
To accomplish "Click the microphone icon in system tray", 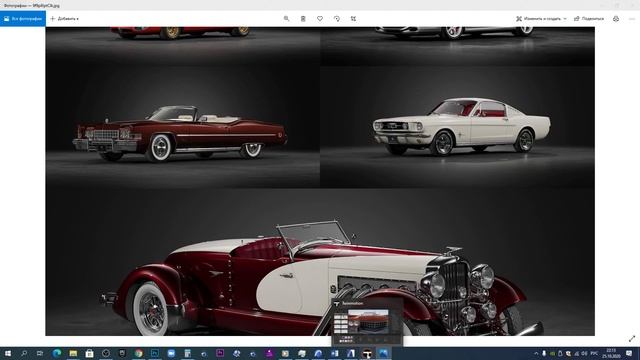I will 544,353.
